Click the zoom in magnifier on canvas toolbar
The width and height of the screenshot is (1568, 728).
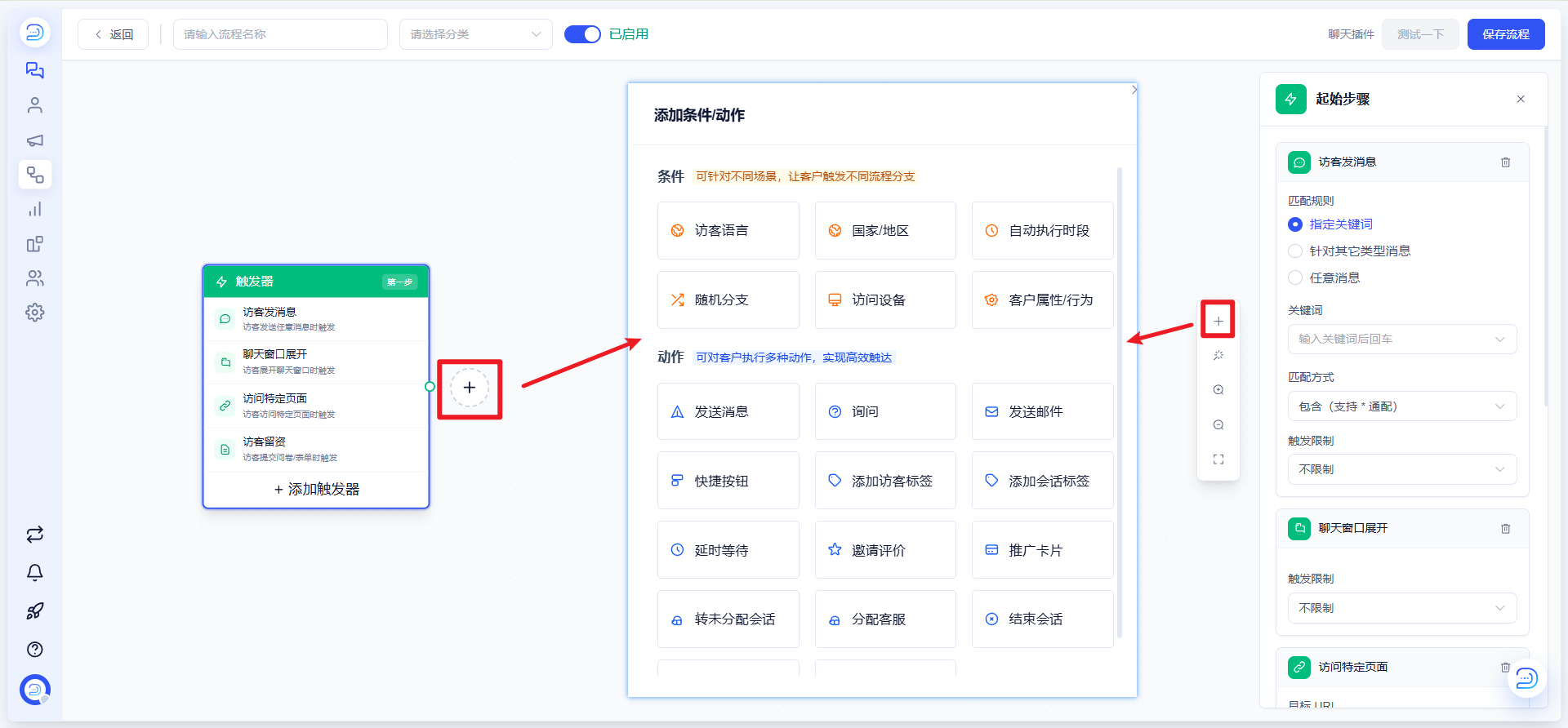click(1218, 390)
